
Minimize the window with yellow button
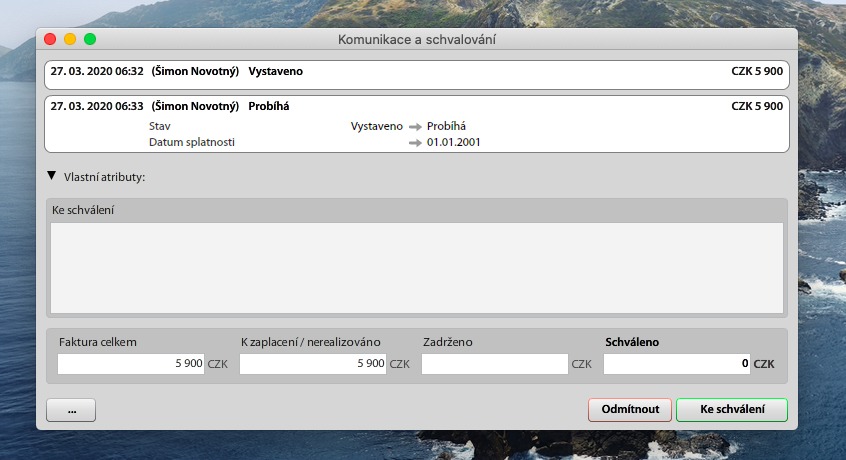(70, 39)
